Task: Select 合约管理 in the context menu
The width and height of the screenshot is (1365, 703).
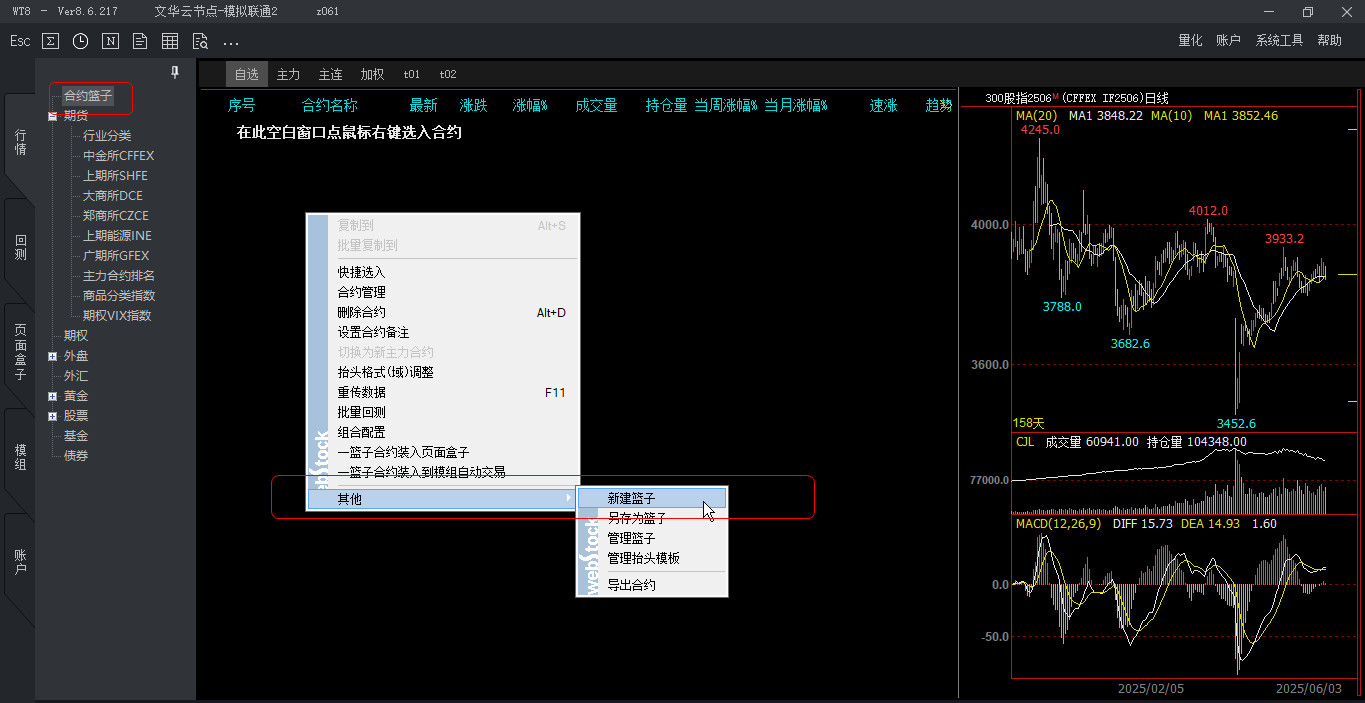Action: pos(361,292)
